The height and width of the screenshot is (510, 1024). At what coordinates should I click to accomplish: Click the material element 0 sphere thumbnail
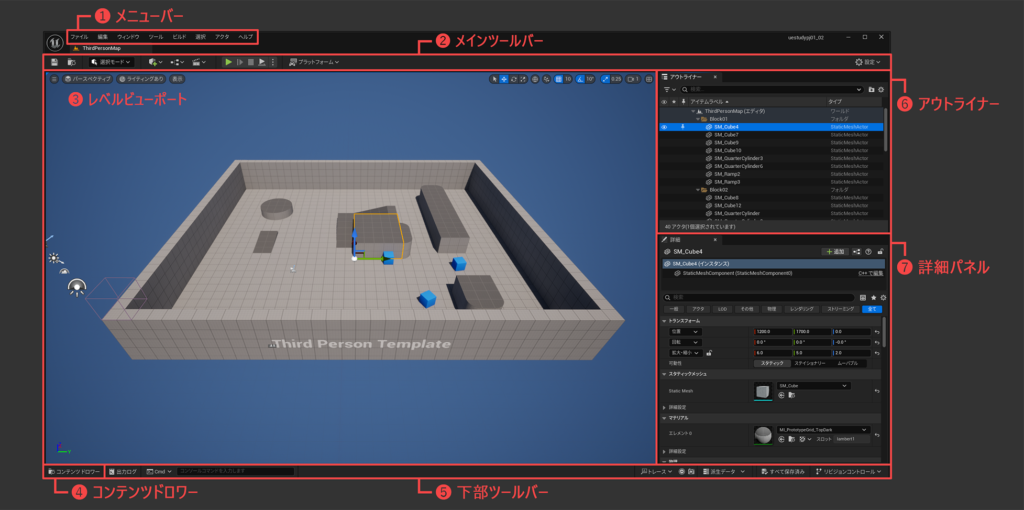coord(763,436)
